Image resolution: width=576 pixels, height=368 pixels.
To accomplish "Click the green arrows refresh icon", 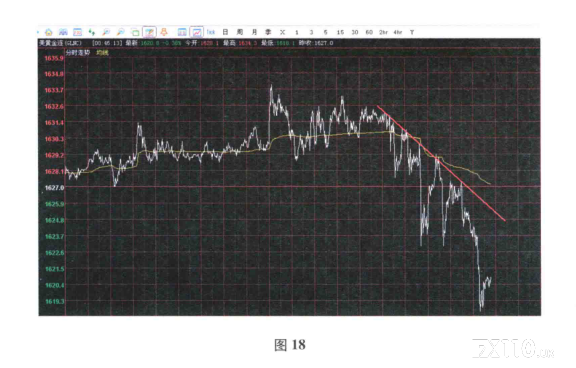I will pos(92,32).
